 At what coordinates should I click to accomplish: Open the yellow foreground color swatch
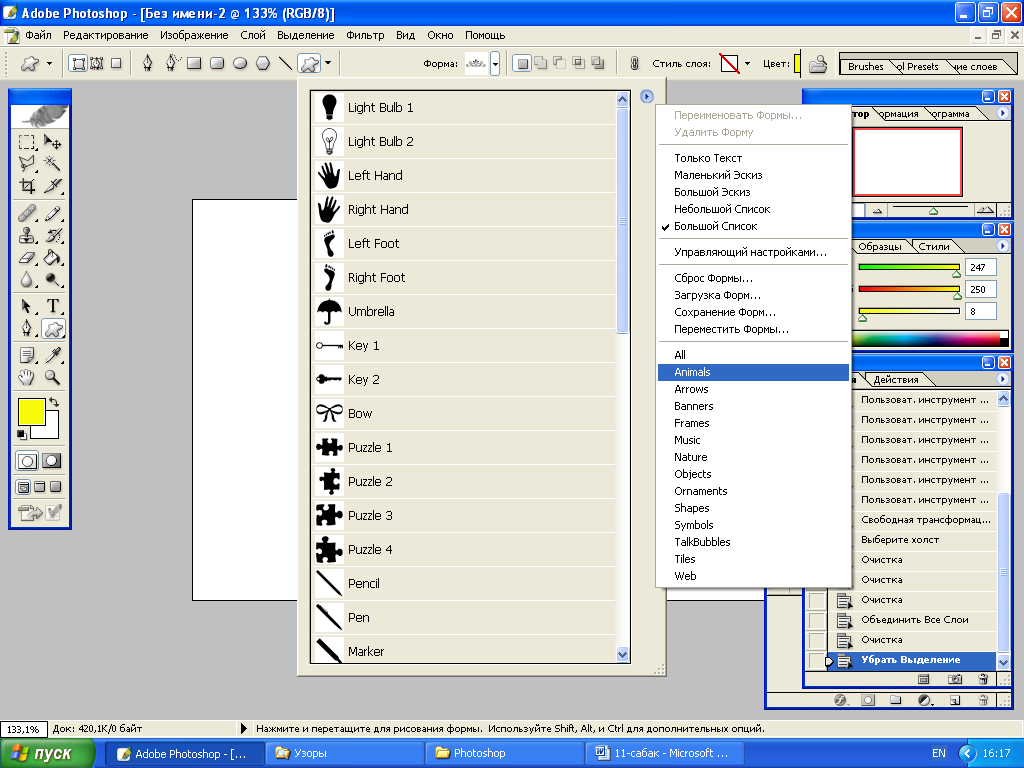31,411
